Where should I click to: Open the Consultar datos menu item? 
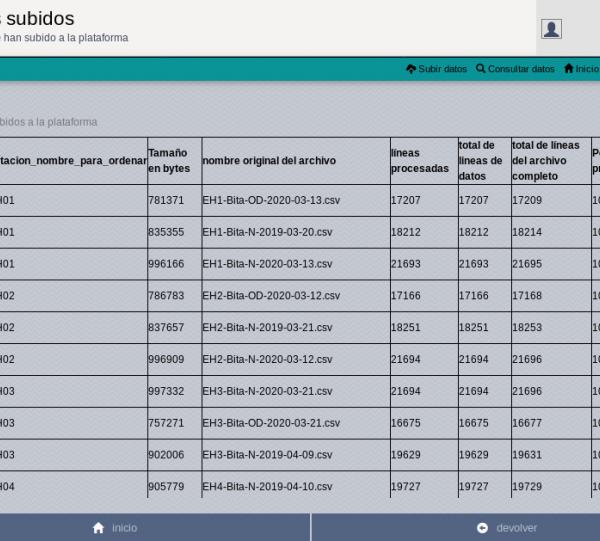(x=520, y=69)
